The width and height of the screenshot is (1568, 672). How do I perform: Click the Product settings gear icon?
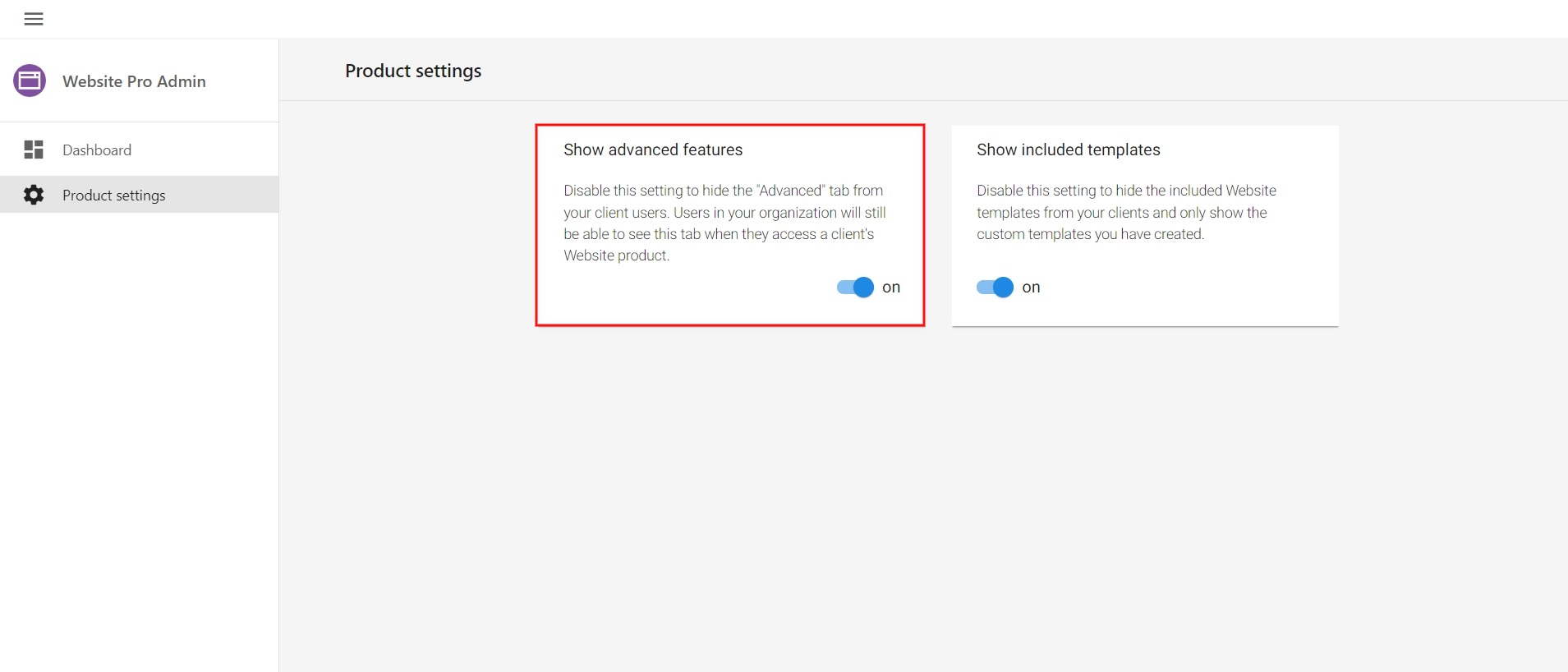[34, 195]
